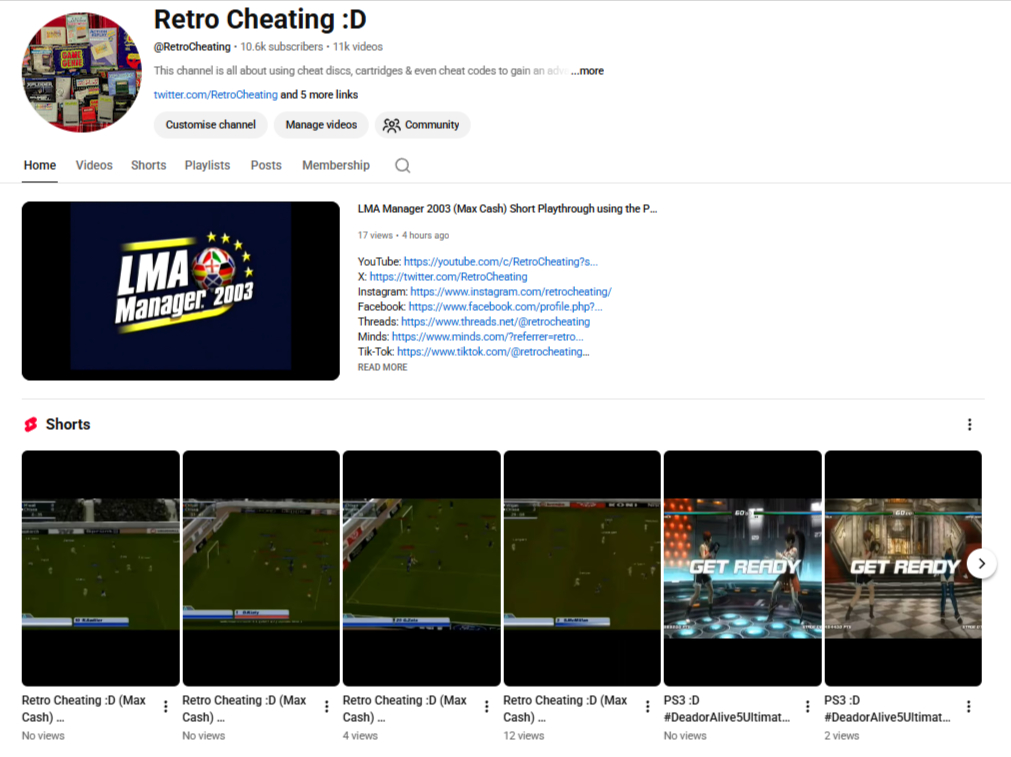Viewport: 1011px width, 757px height.
Task: Open the Community button
Action: [422, 124]
